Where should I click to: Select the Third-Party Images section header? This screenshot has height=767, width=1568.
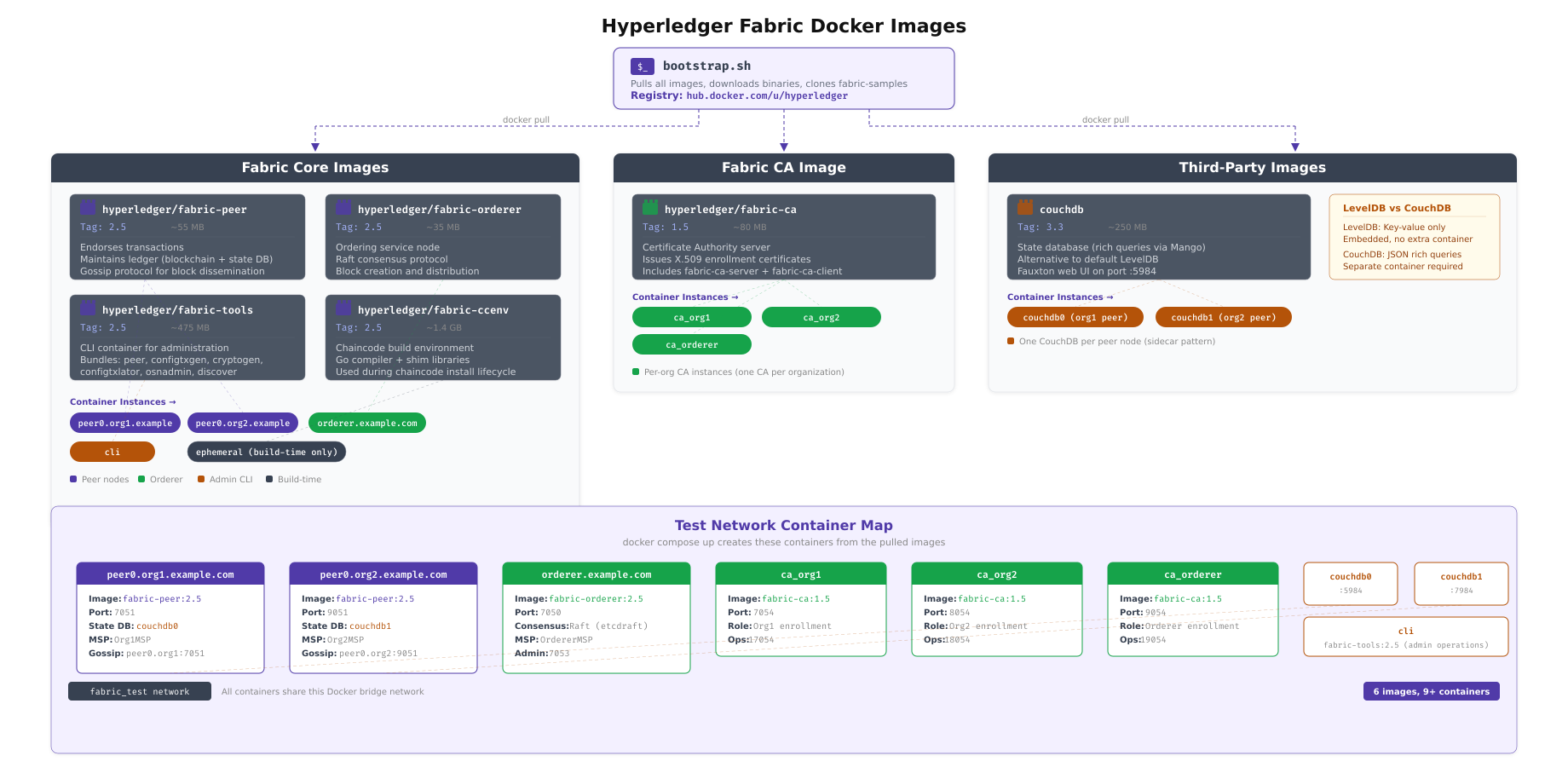(x=1252, y=168)
